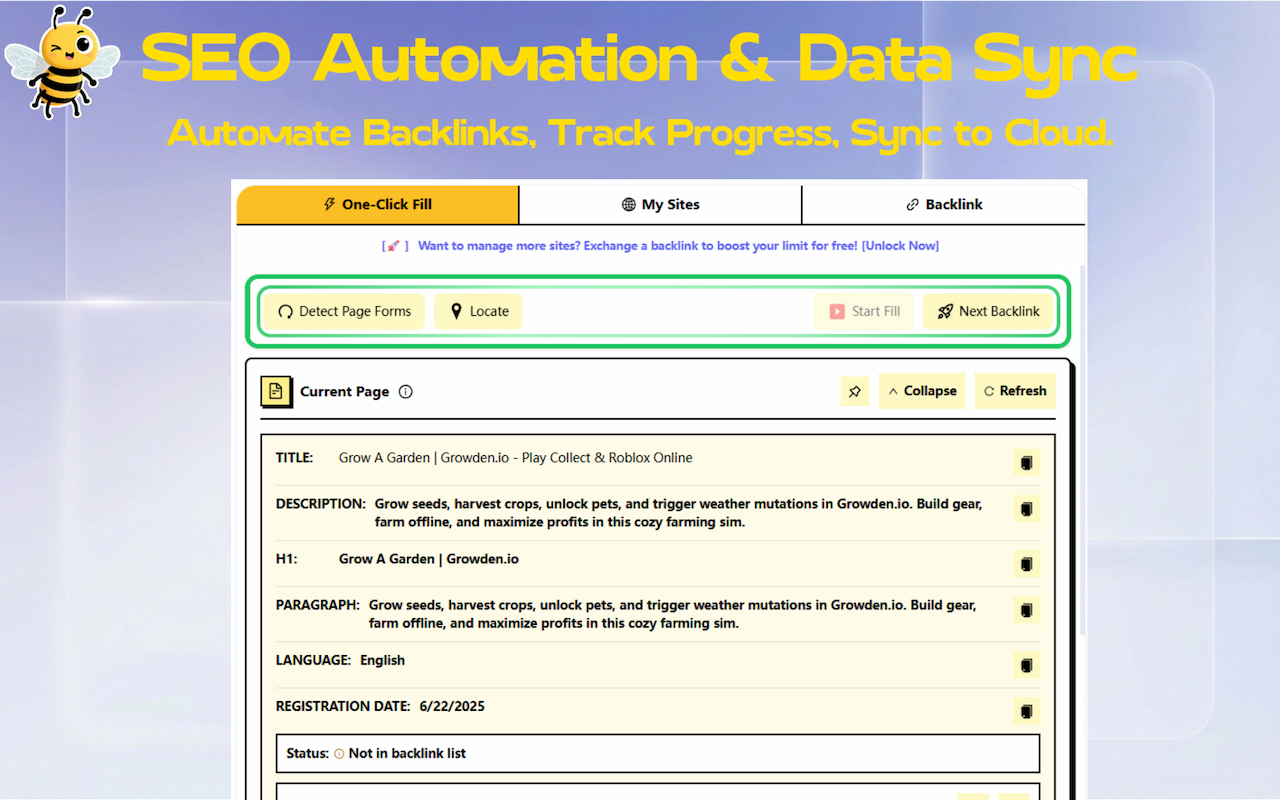
Task: Copy the TITLE value
Action: (1026, 463)
